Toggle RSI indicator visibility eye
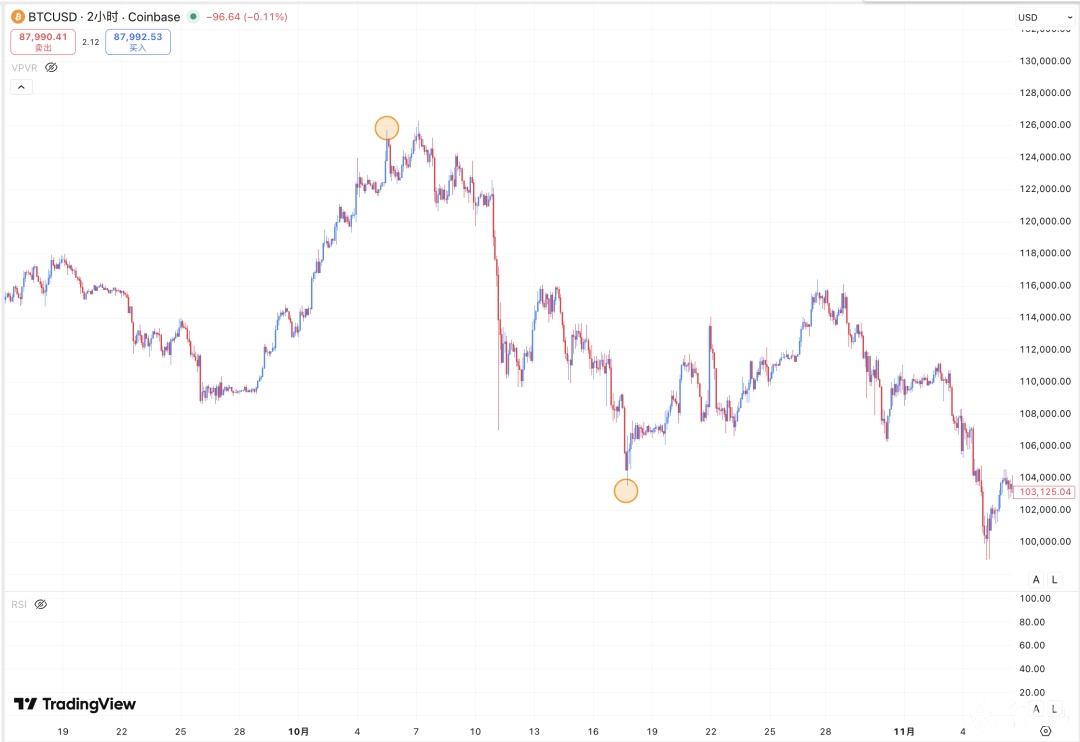Screen dimensions: 1080x742 (x=41, y=605)
